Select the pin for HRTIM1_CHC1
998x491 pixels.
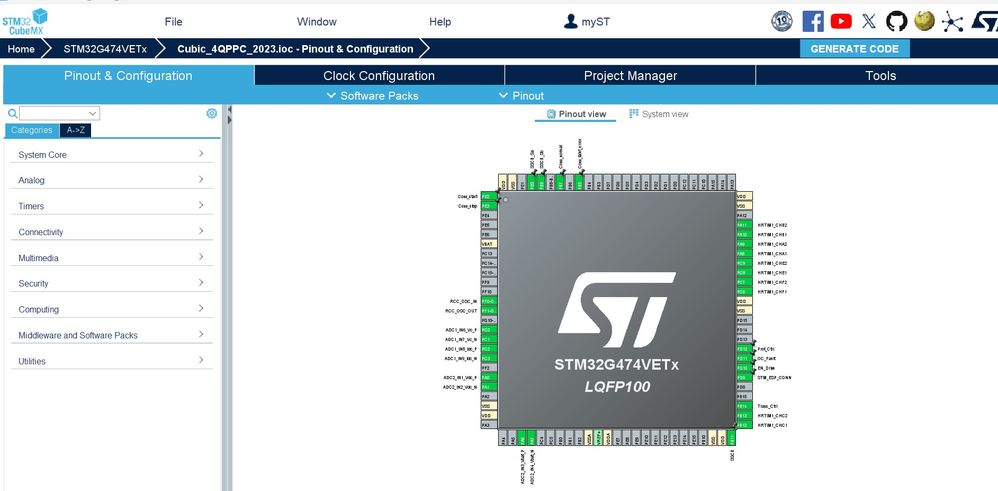[x=744, y=425]
